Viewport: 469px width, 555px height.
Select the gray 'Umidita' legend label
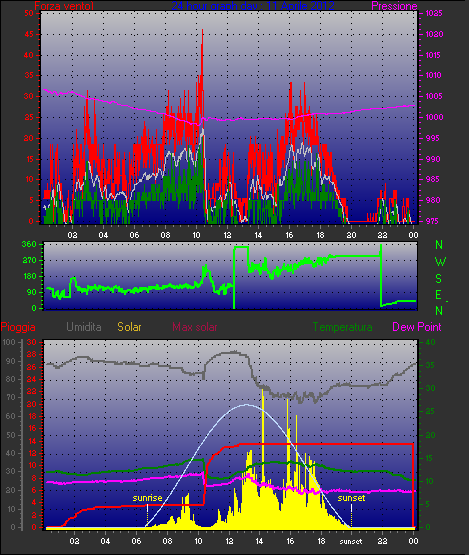tap(84, 327)
